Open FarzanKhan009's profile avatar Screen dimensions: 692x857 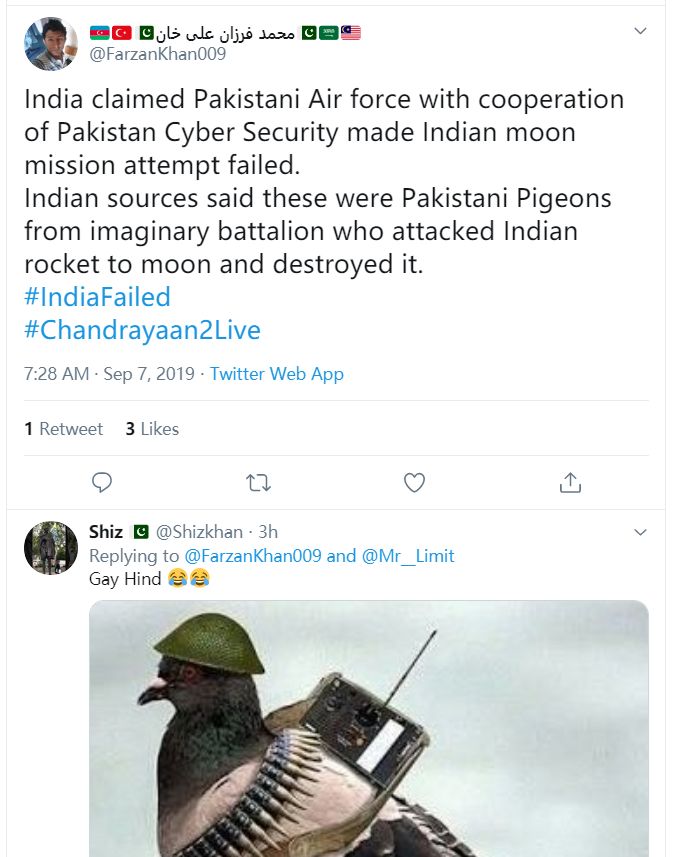pos(51,44)
